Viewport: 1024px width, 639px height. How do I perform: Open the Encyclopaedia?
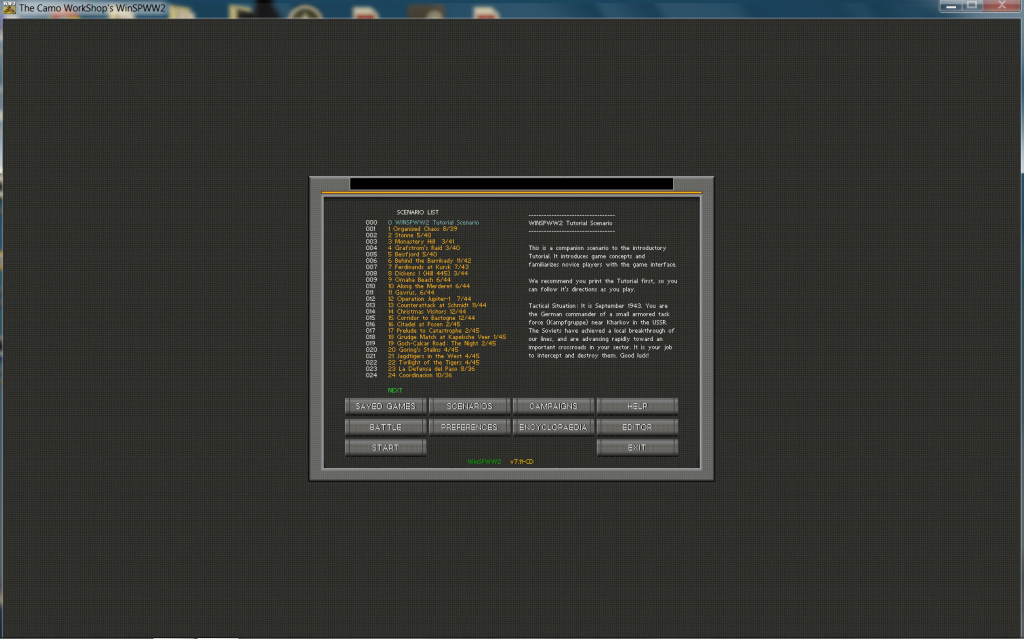pyautogui.click(x=553, y=427)
